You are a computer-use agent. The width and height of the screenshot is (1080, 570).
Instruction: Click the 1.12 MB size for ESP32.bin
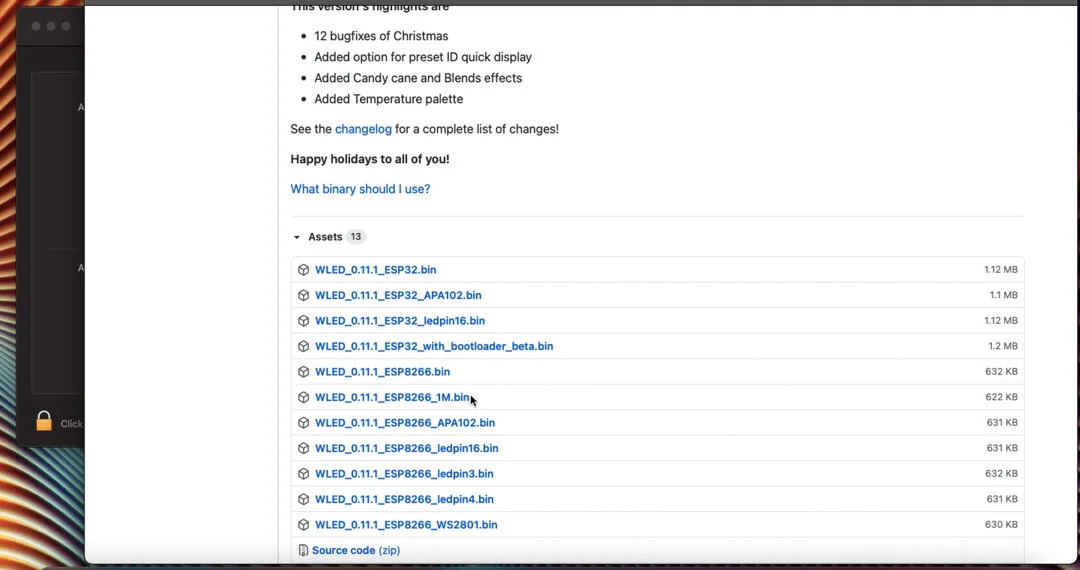coord(1000,270)
